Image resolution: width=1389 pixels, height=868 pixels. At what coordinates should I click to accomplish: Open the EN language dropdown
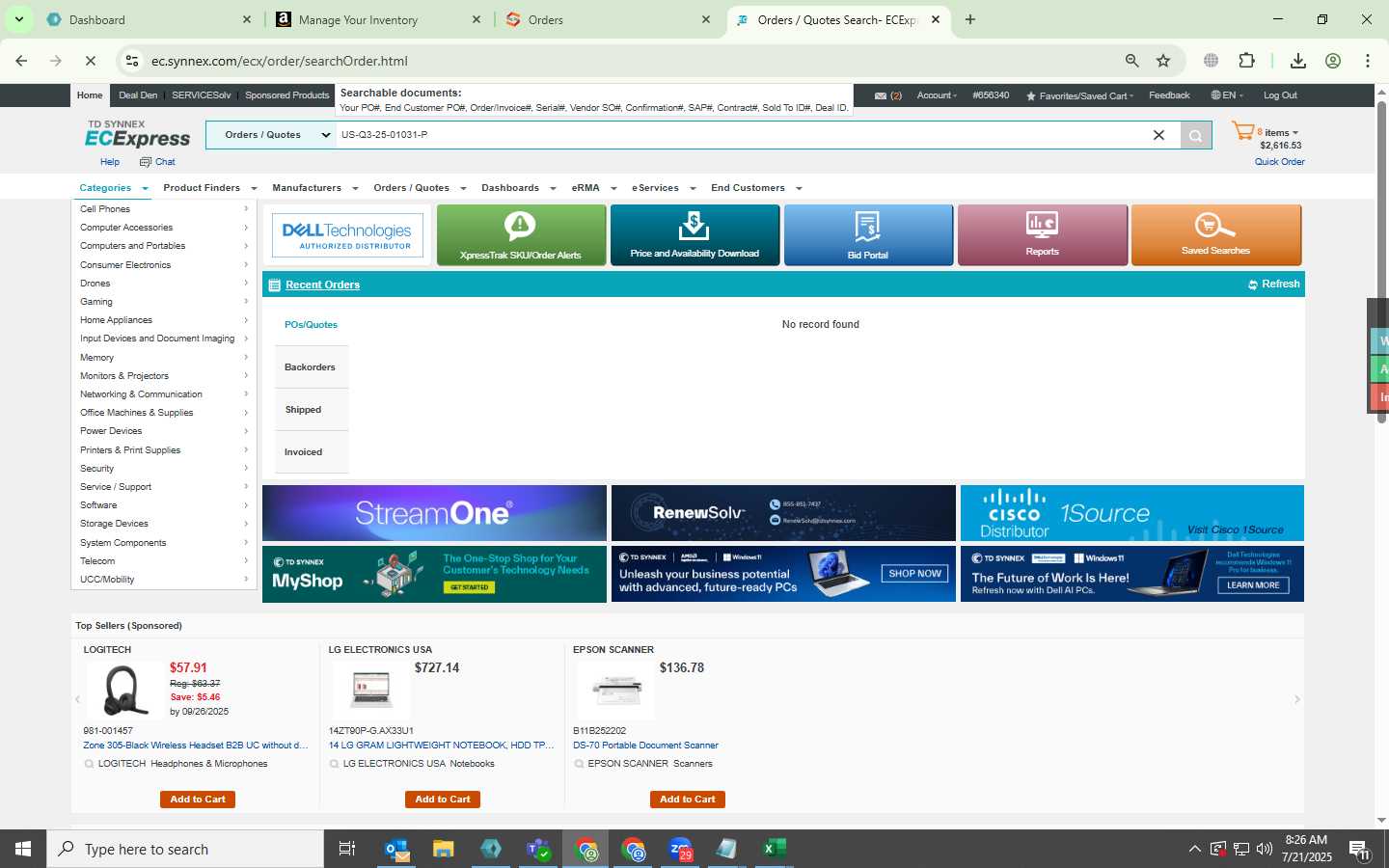pyautogui.click(x=1227, y=95)
